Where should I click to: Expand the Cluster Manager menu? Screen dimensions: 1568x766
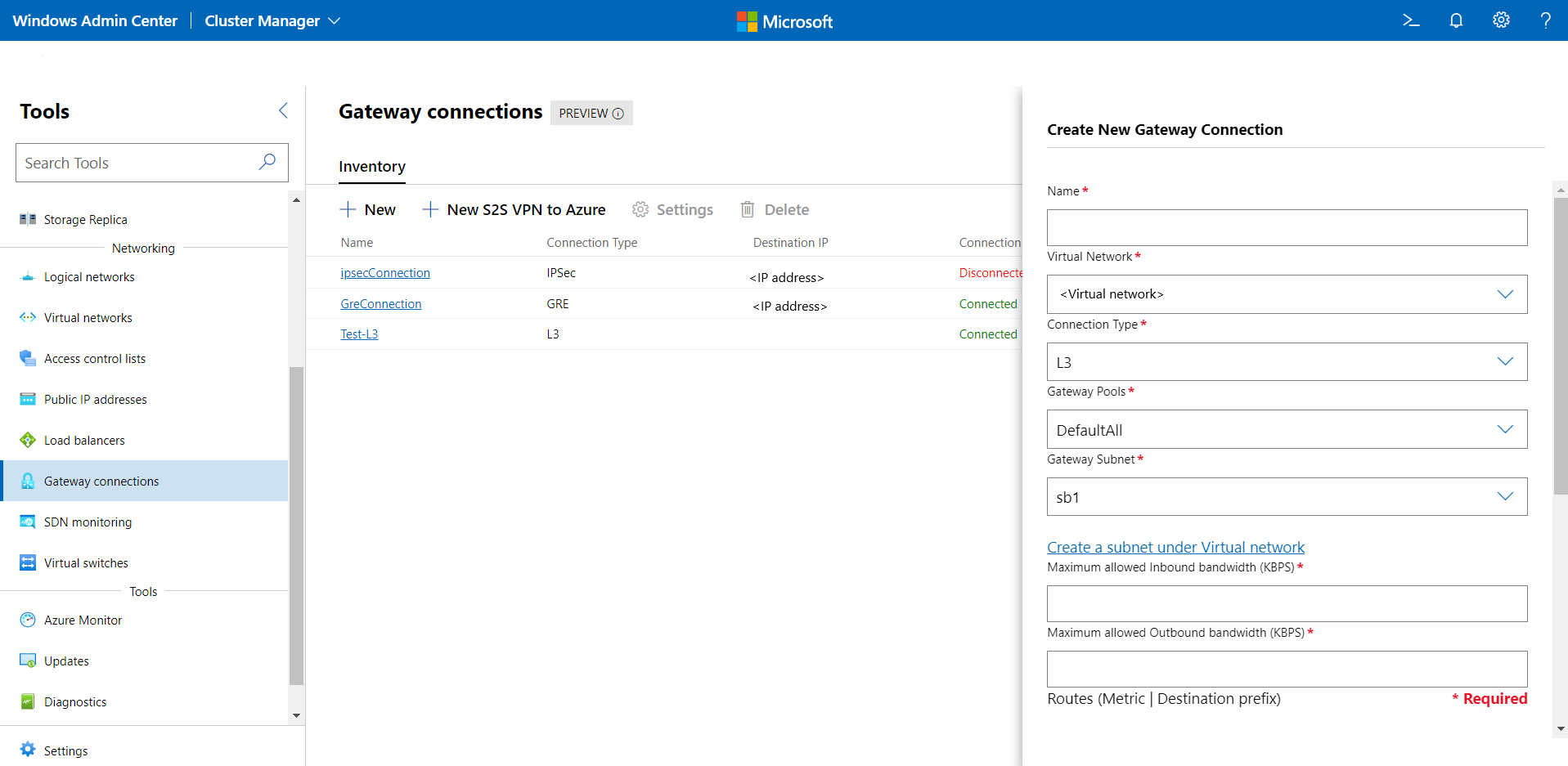click(x=272, y=21)
